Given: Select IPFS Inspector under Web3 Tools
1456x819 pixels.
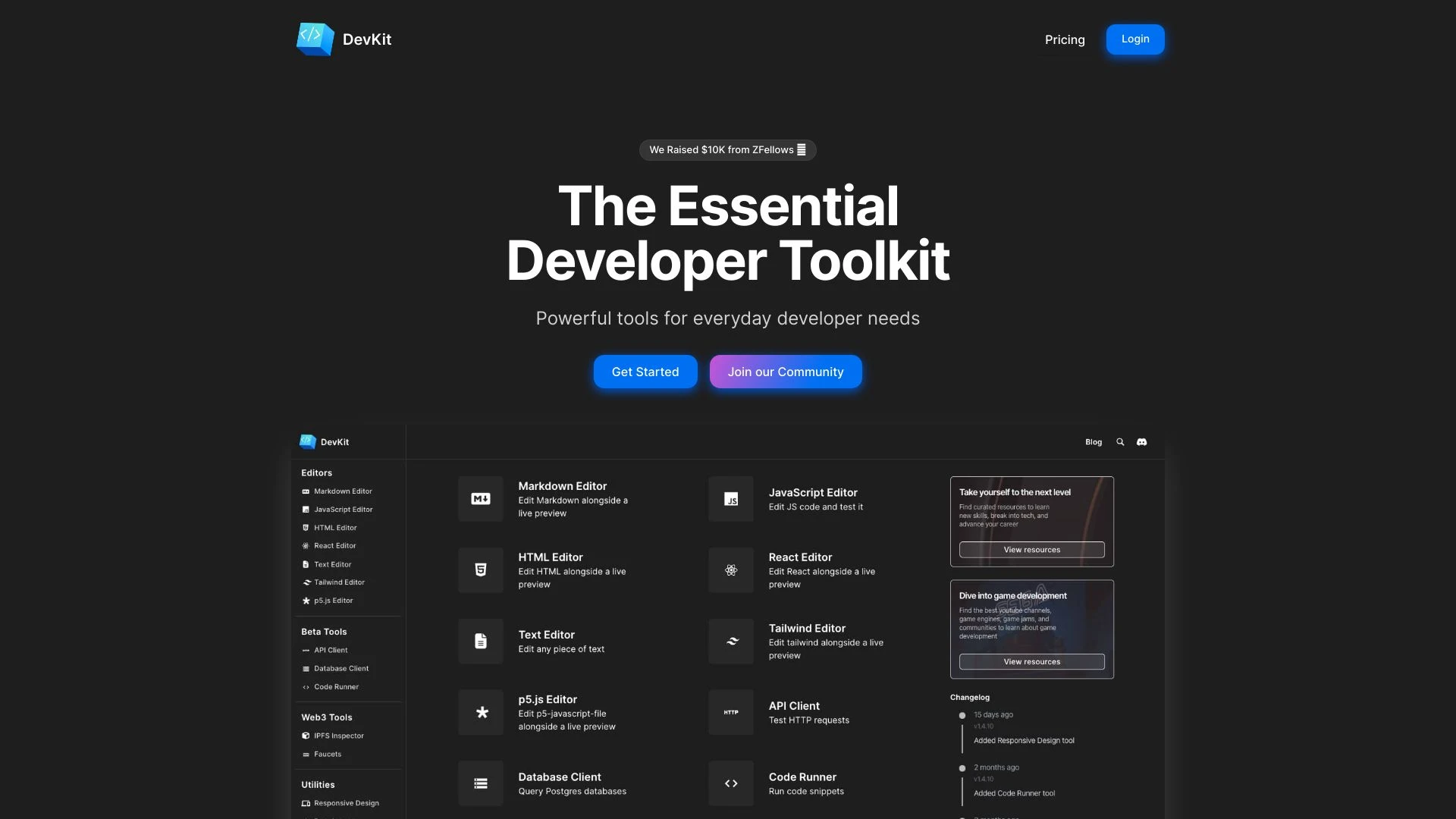Looking at the screenshot, I should click(x=339, y=736).
